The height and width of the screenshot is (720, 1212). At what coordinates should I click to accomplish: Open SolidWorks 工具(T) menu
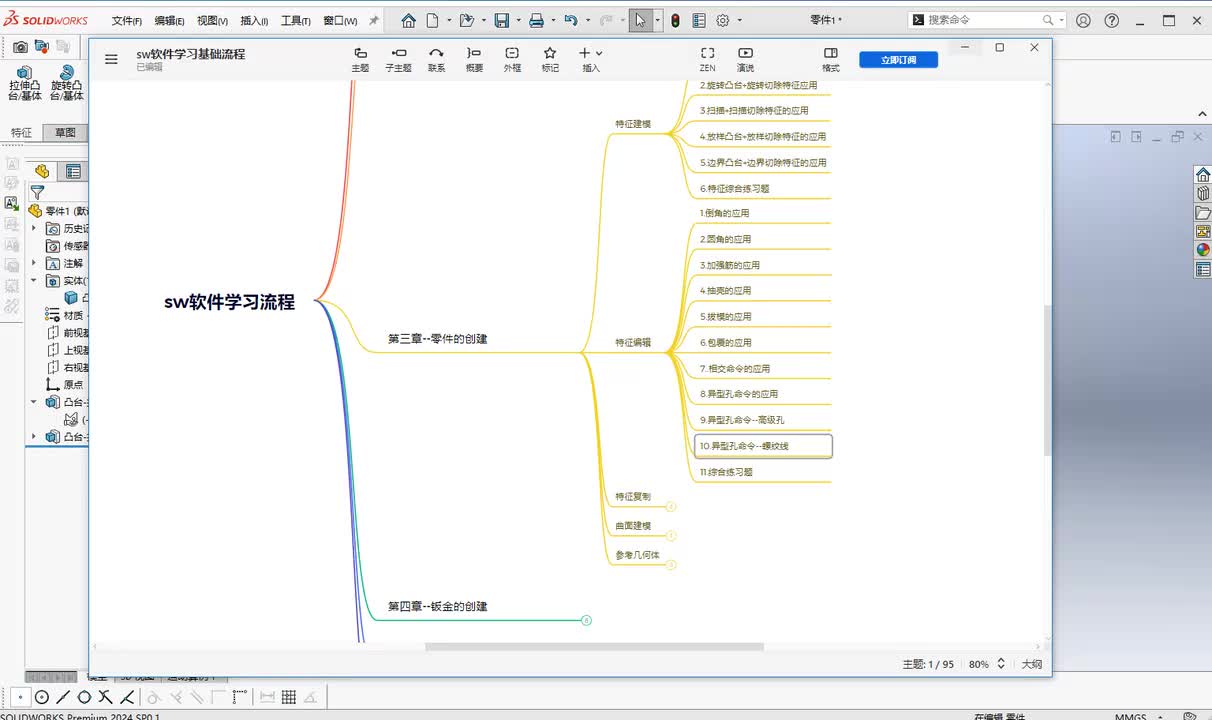[295, 20]
